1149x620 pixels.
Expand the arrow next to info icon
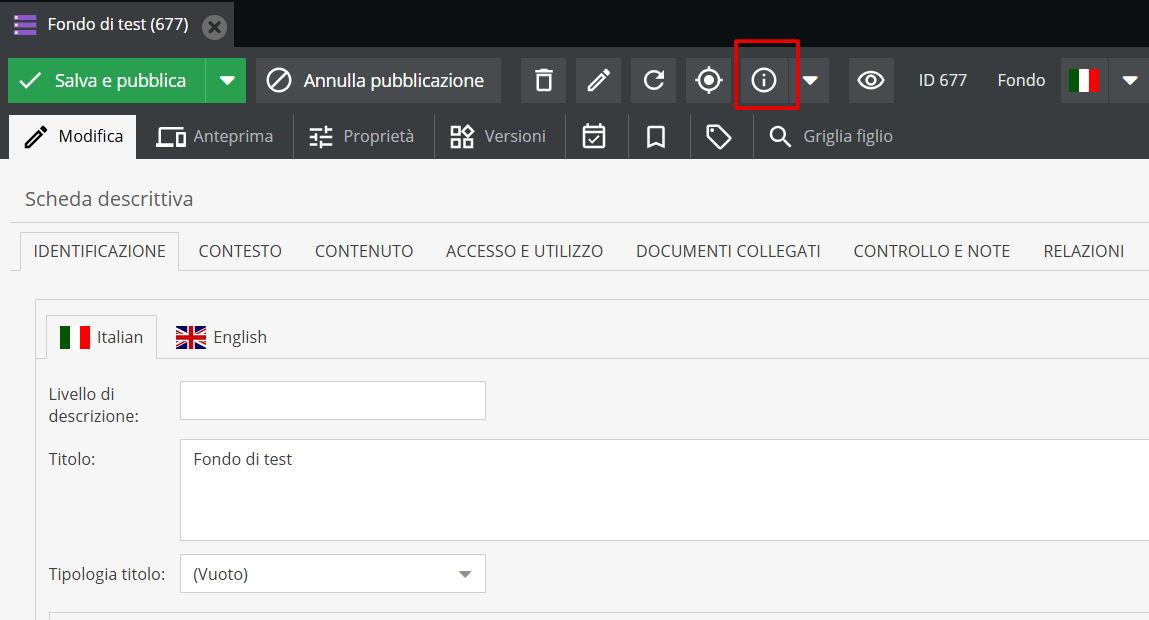(x=811, y=81)
